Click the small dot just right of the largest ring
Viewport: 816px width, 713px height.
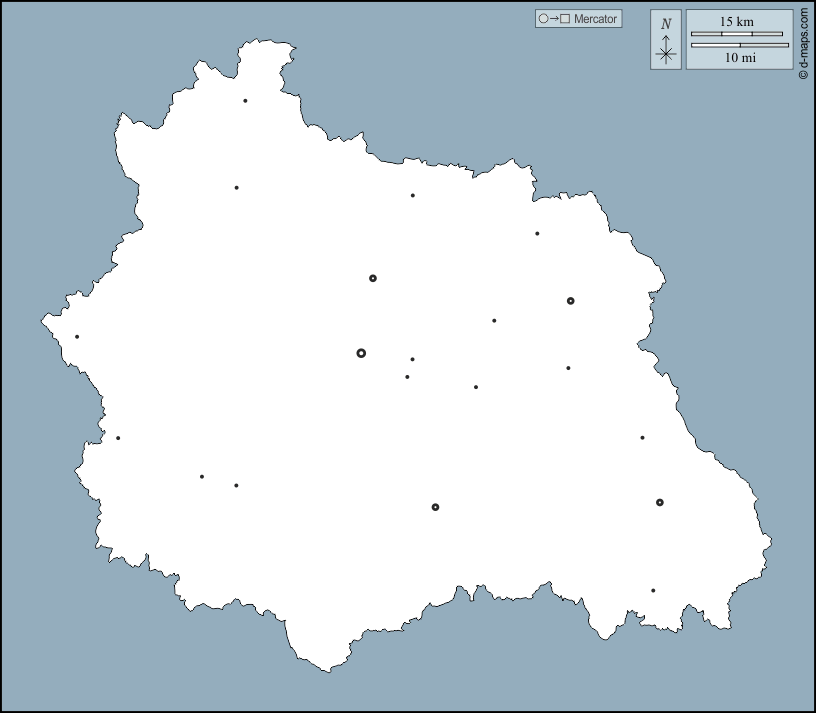pos(412,359)
